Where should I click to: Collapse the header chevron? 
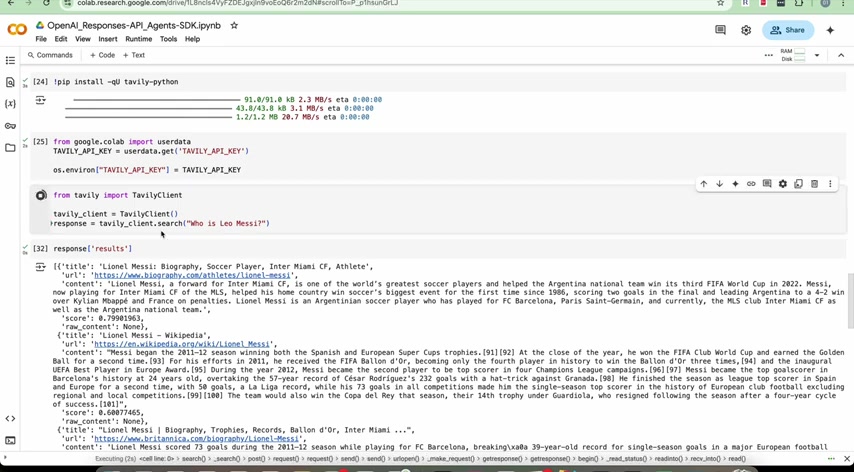(x=841, y=55)
